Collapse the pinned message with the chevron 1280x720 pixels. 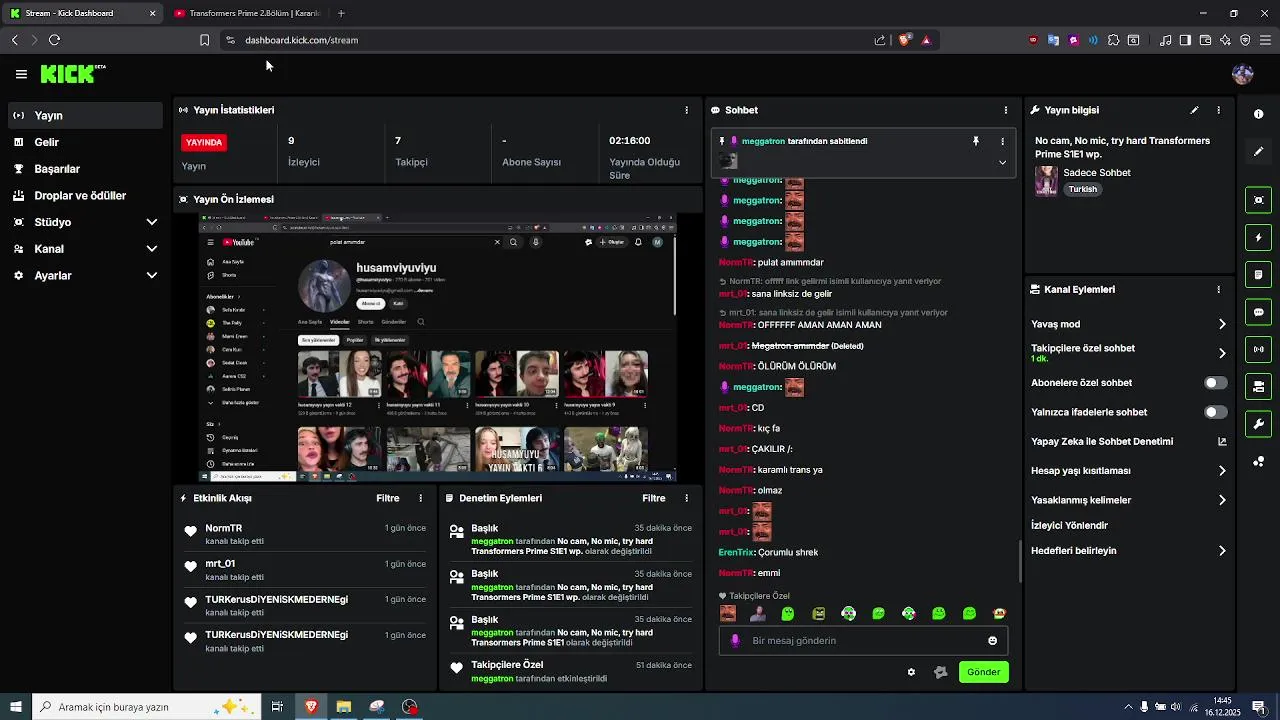pos(1002,162)
